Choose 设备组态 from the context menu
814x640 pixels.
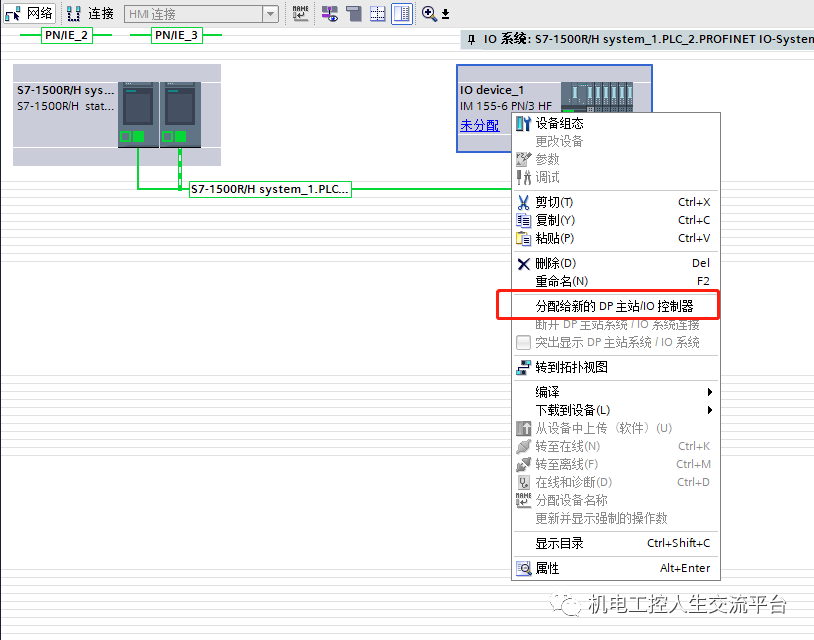tap(616, 124)
